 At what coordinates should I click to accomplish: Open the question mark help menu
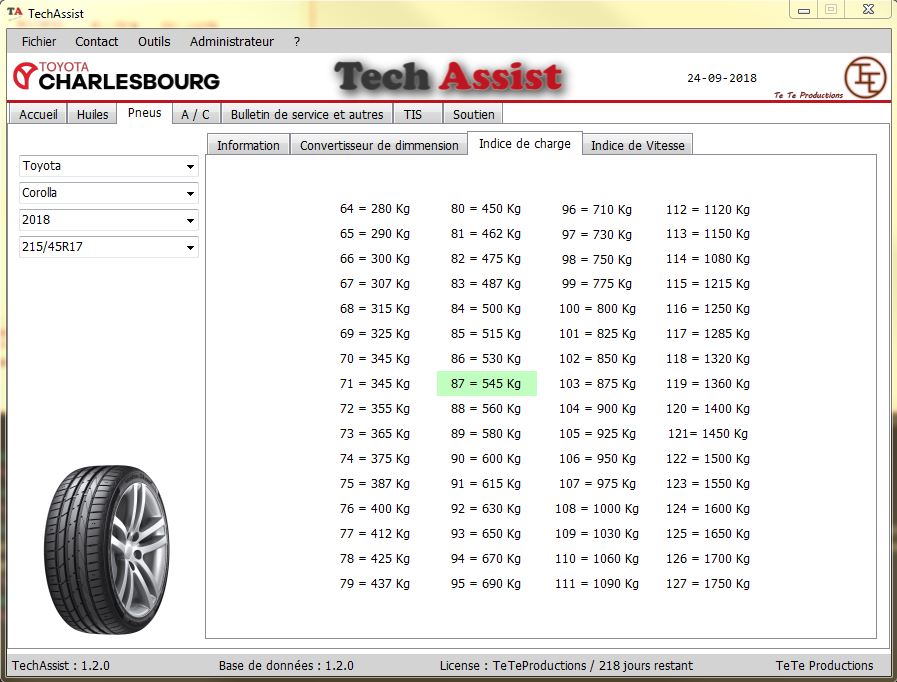point(297,42)
